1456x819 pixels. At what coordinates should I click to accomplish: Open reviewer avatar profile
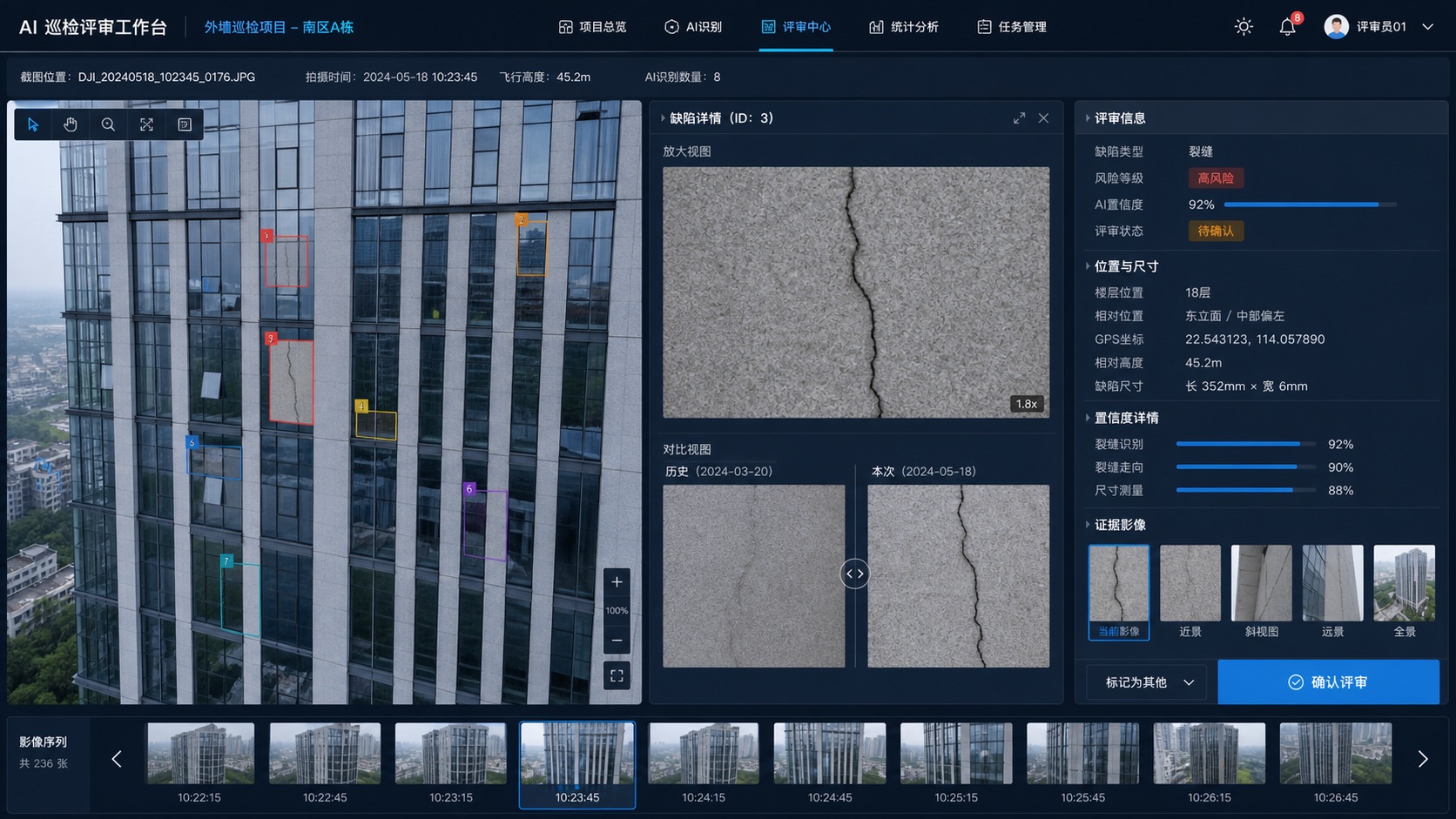(x=1336, y=27)
